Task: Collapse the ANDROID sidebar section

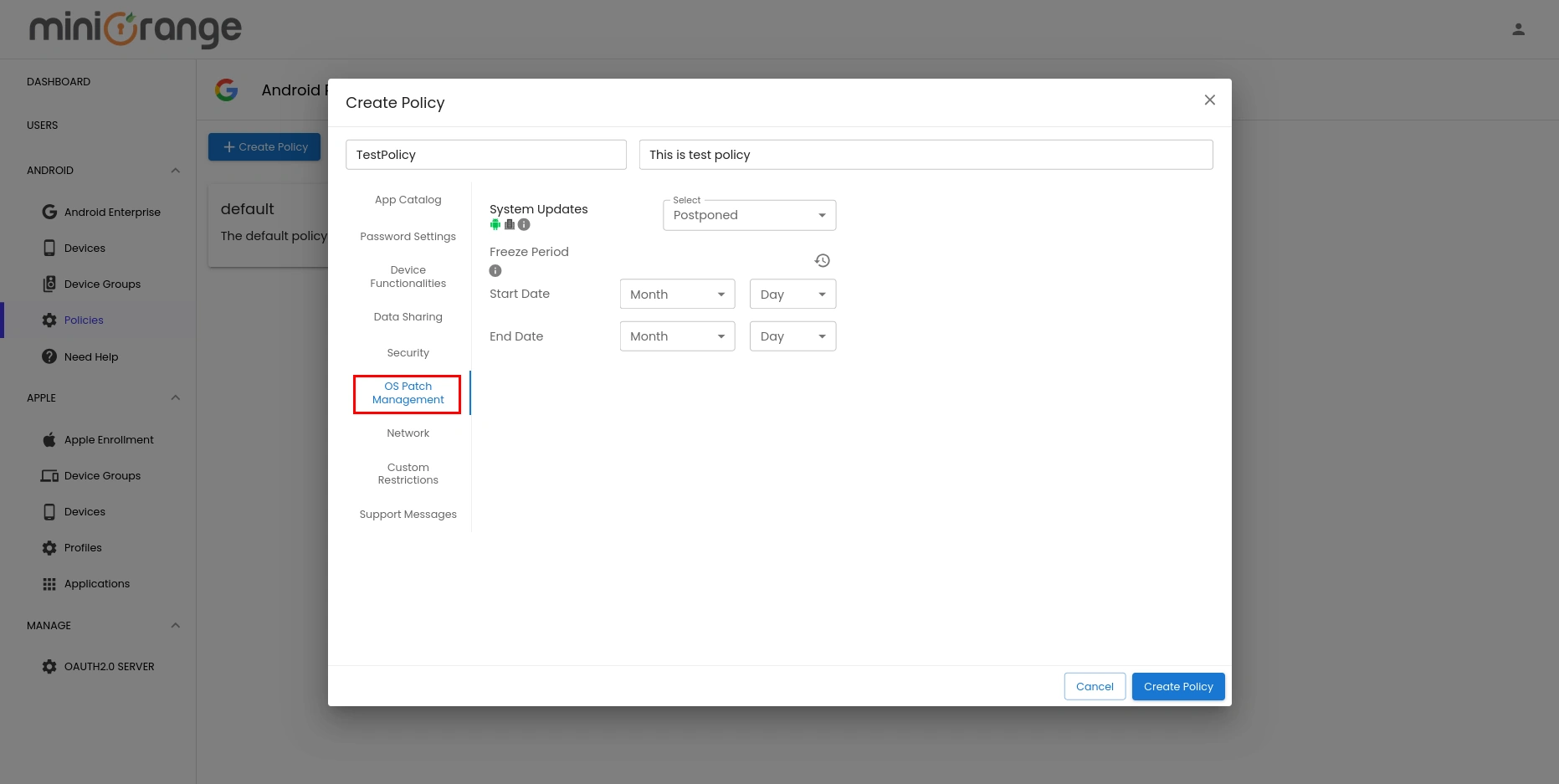Action: tap(175, 170)
